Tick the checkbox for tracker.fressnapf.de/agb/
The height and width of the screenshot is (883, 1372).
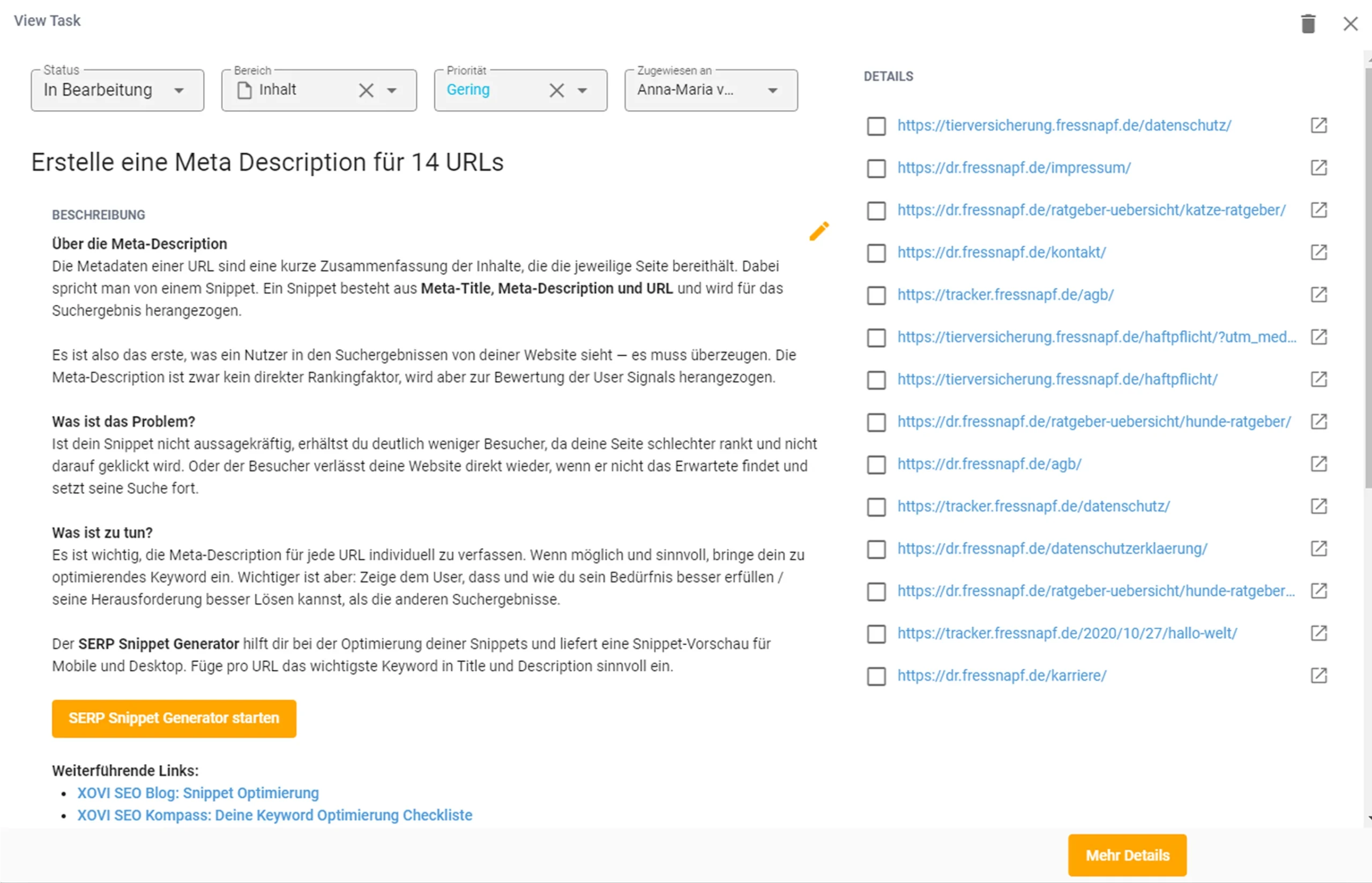876,295
